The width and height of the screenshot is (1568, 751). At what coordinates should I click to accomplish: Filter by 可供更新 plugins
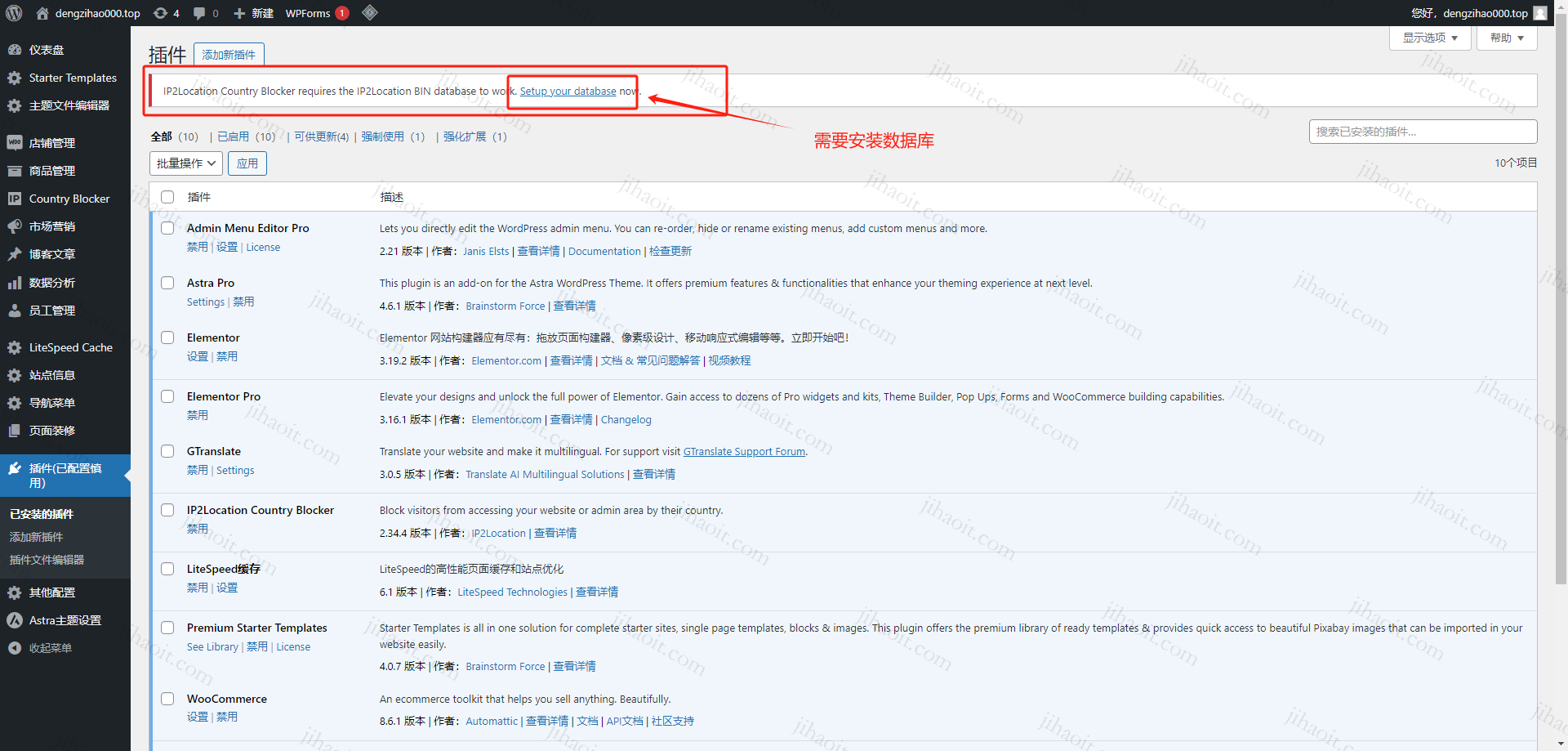[x=322, y=136]
